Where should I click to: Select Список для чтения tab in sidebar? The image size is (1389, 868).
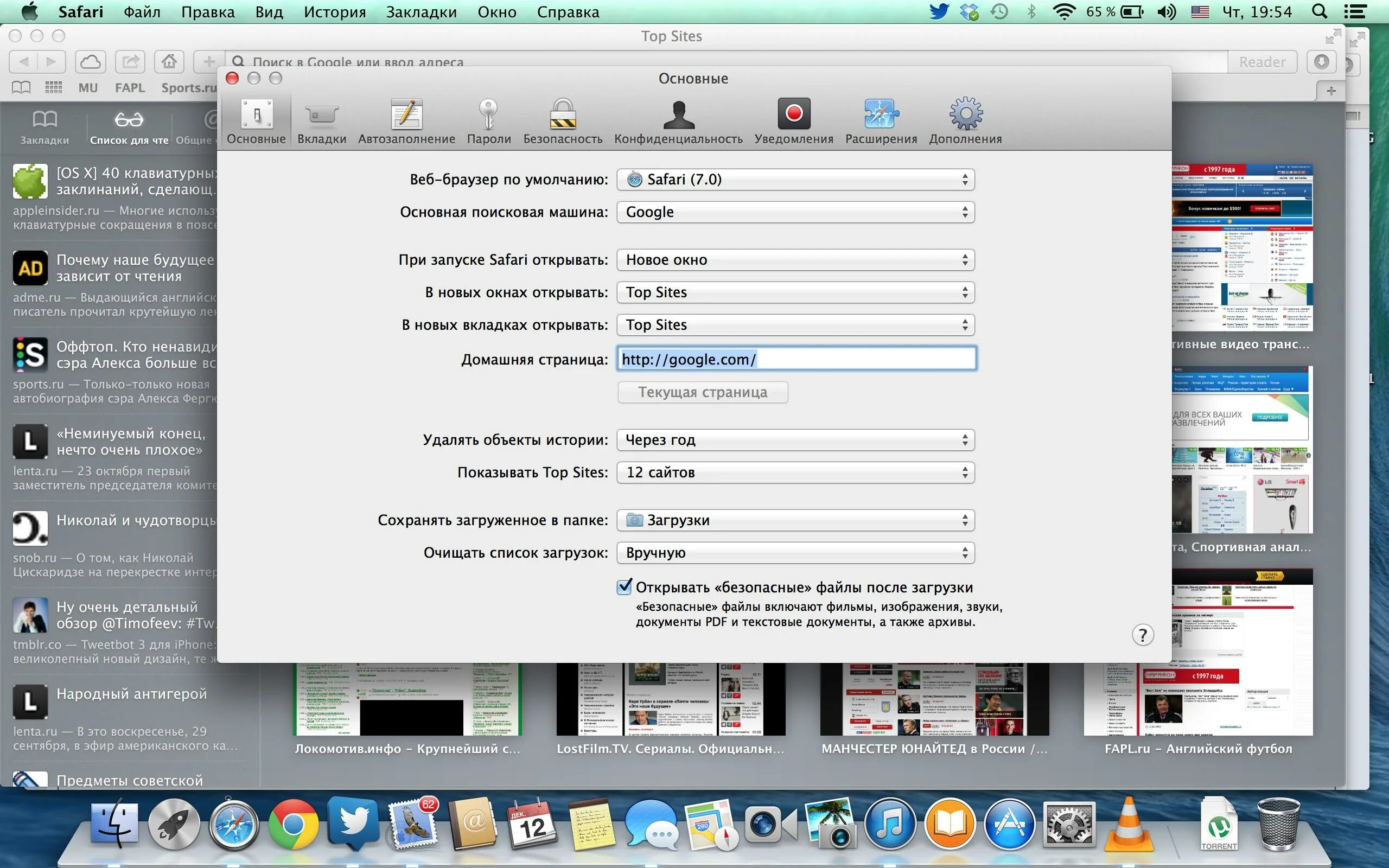tap(129, 127)
